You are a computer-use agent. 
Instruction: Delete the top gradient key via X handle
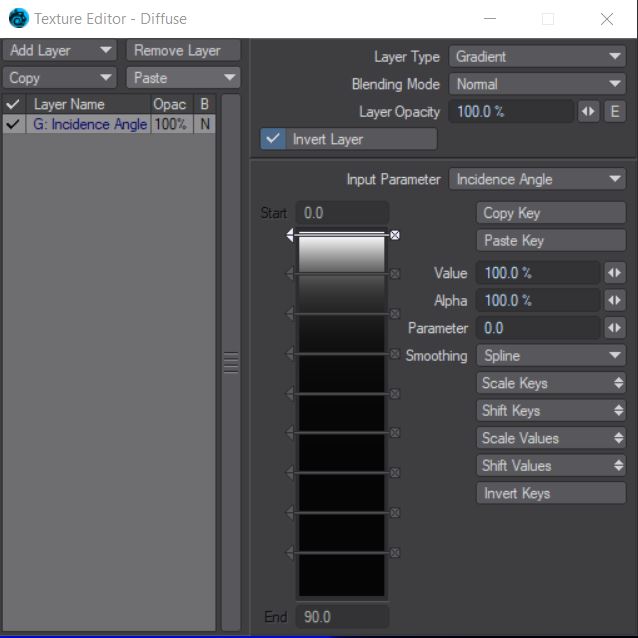pyautogui.click(x=395, y=235)
